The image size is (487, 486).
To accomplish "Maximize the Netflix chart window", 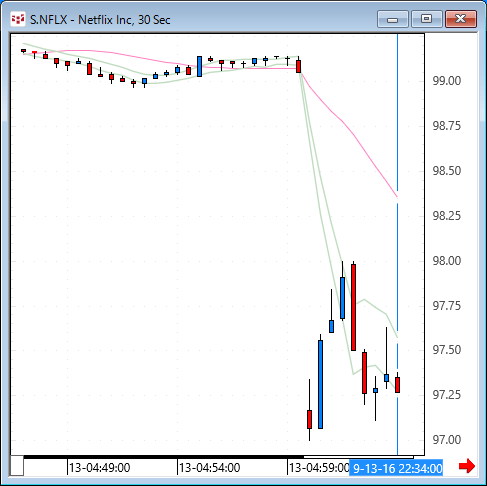I will click(x=427, y=19).
